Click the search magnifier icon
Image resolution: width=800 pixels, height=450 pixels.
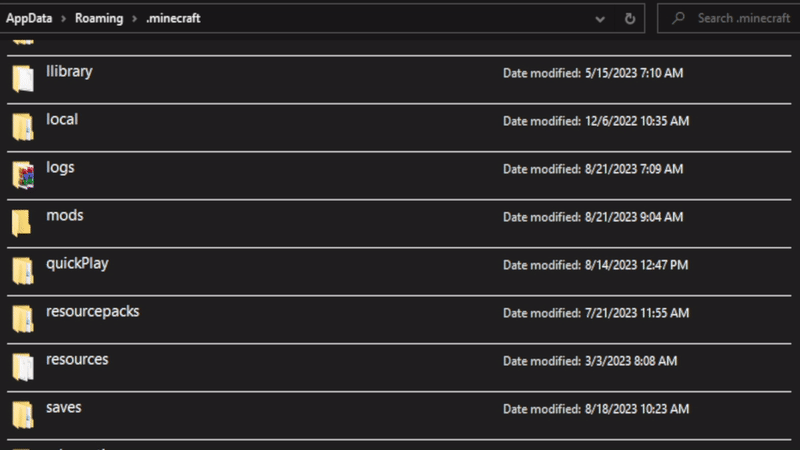pos(678,18)
